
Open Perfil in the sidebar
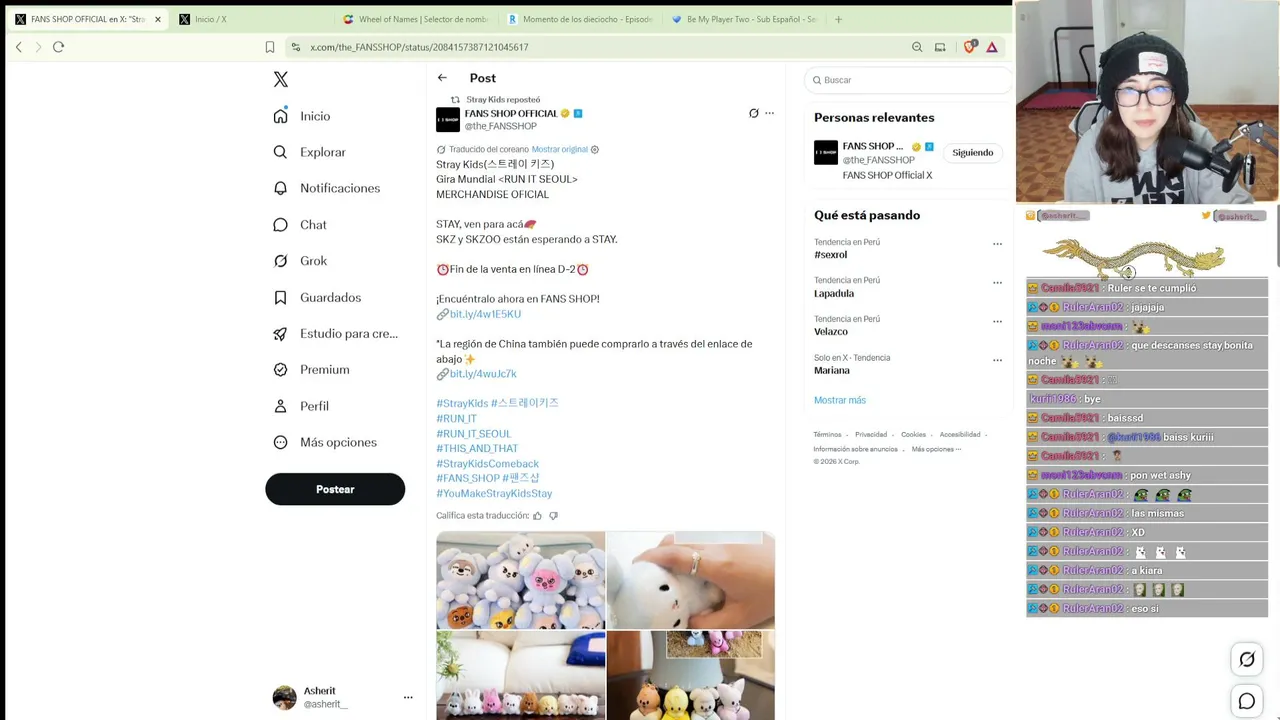coord(301,406)
